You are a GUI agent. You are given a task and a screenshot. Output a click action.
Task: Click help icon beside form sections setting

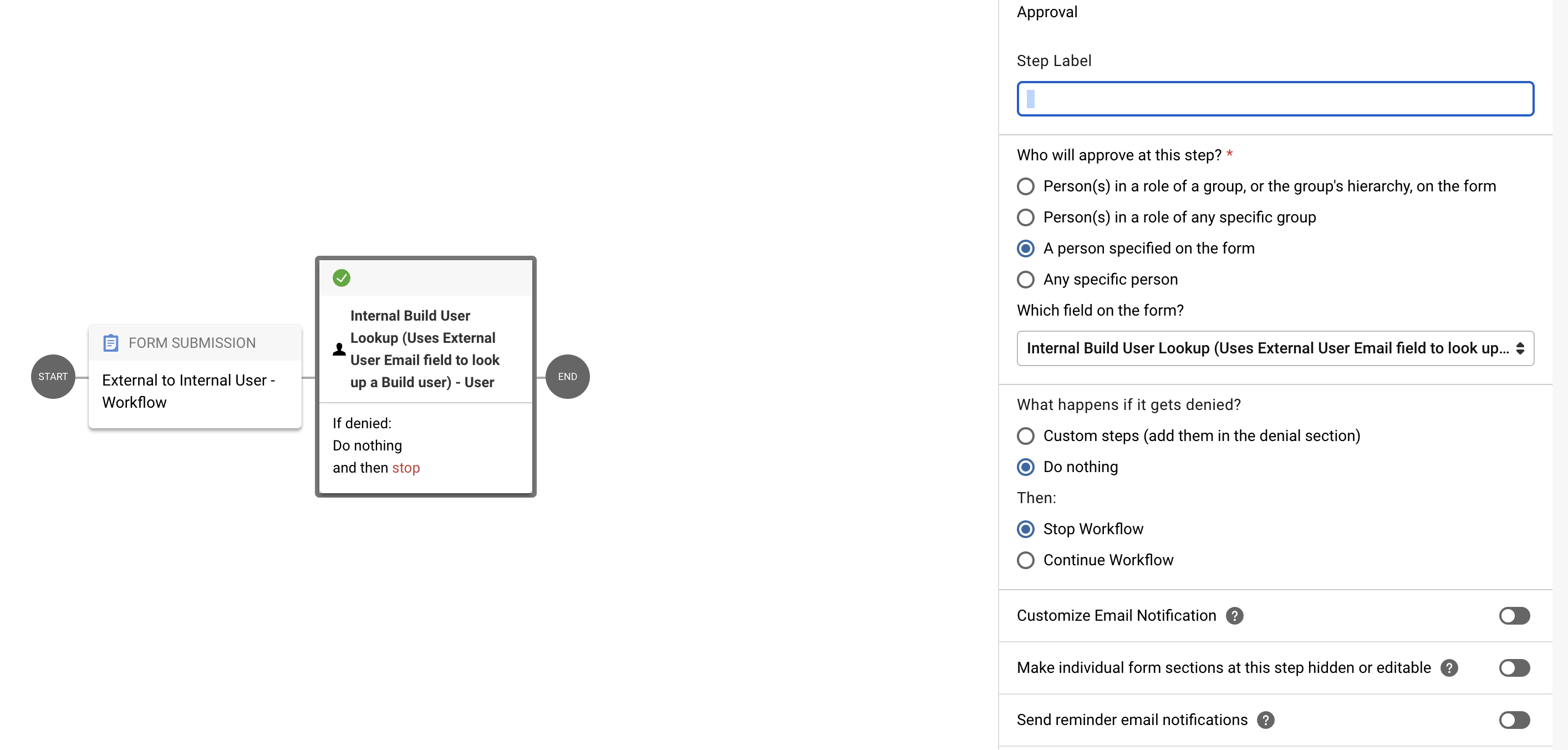point(1449,668)
